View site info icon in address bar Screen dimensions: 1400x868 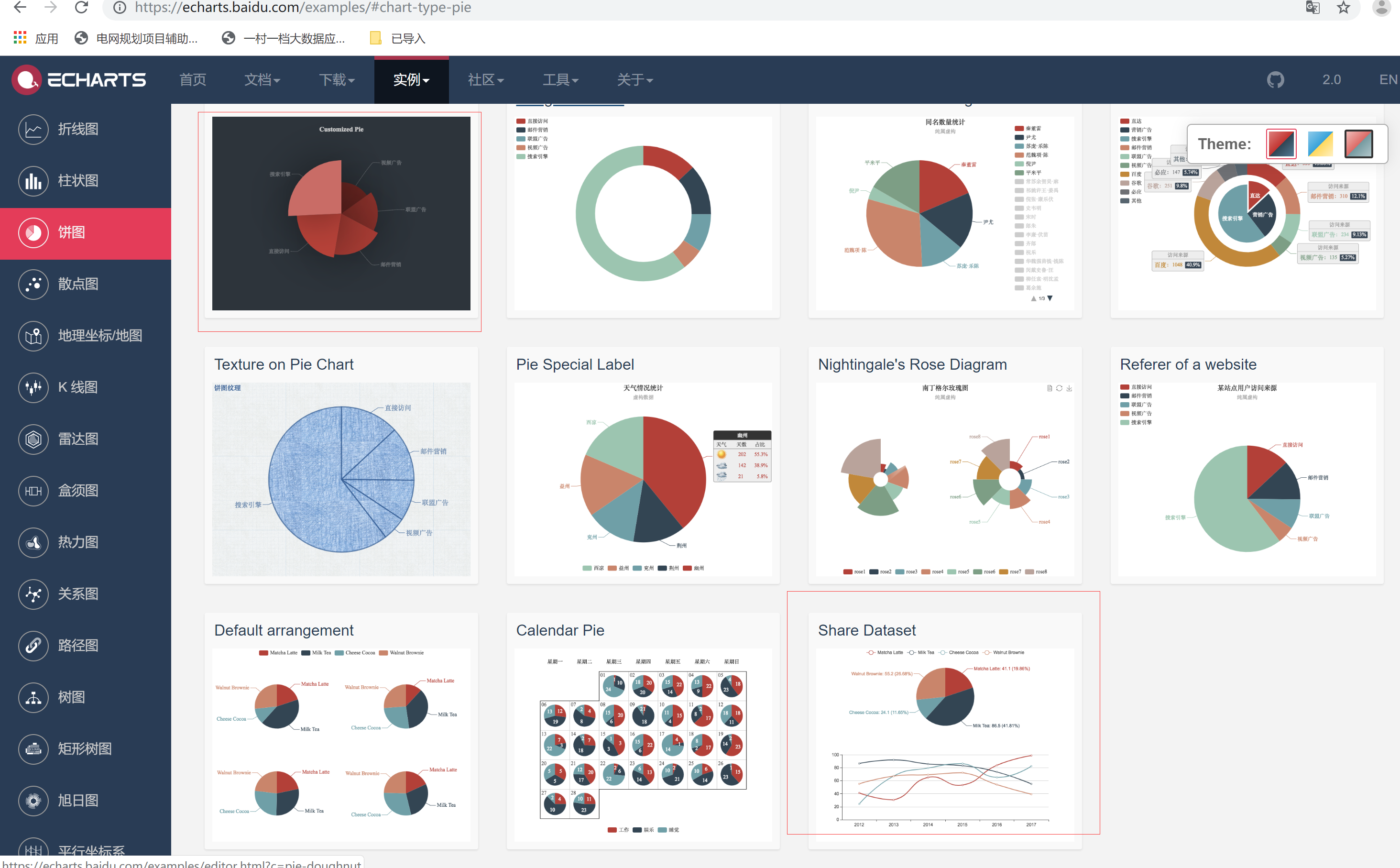coord(120,8)
